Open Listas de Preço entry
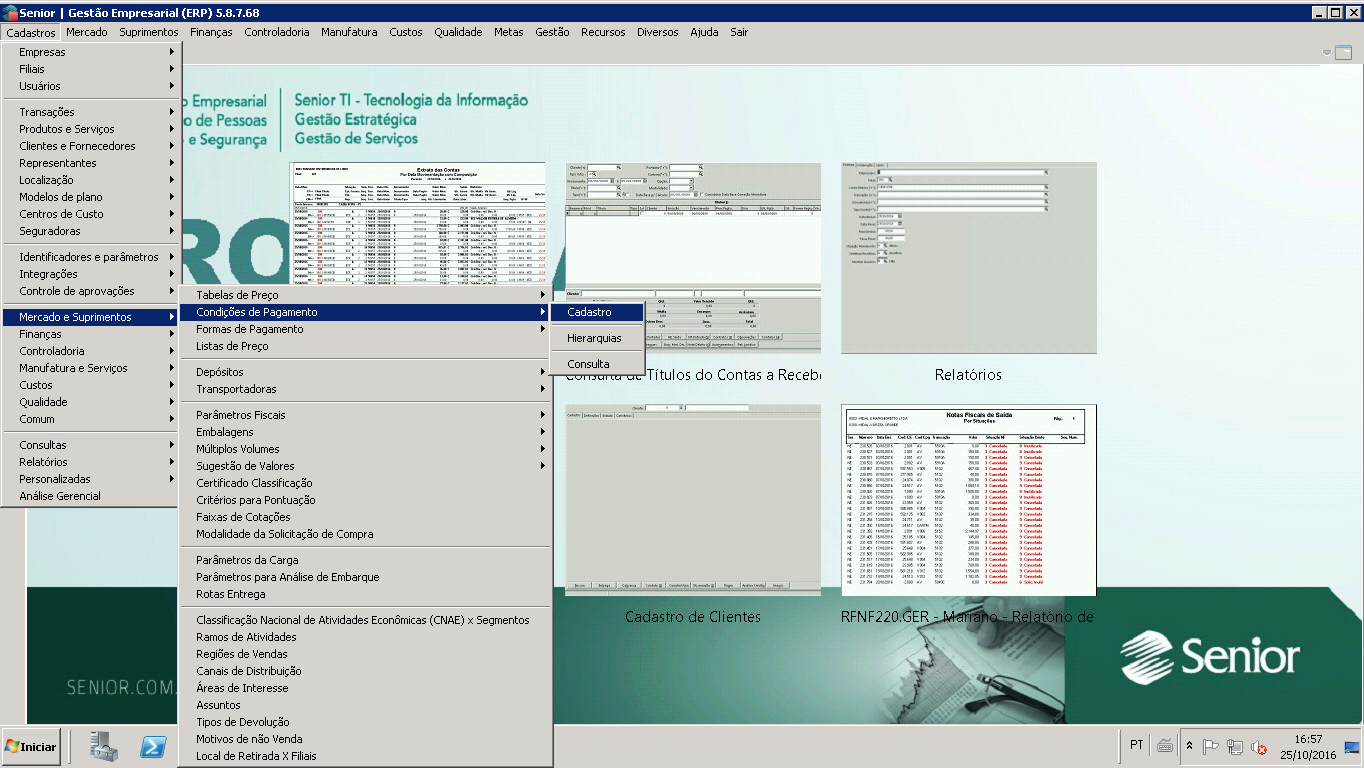The height and width of the screenshot is (768, 1364). (366, 346)
